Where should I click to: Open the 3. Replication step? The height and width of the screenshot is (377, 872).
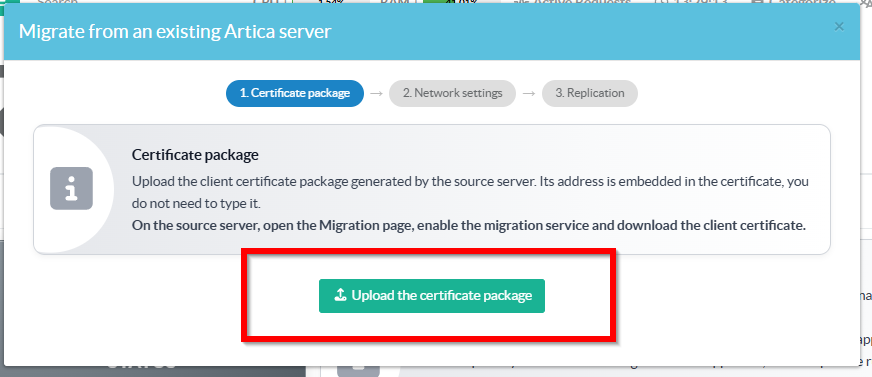coord(589,93)
